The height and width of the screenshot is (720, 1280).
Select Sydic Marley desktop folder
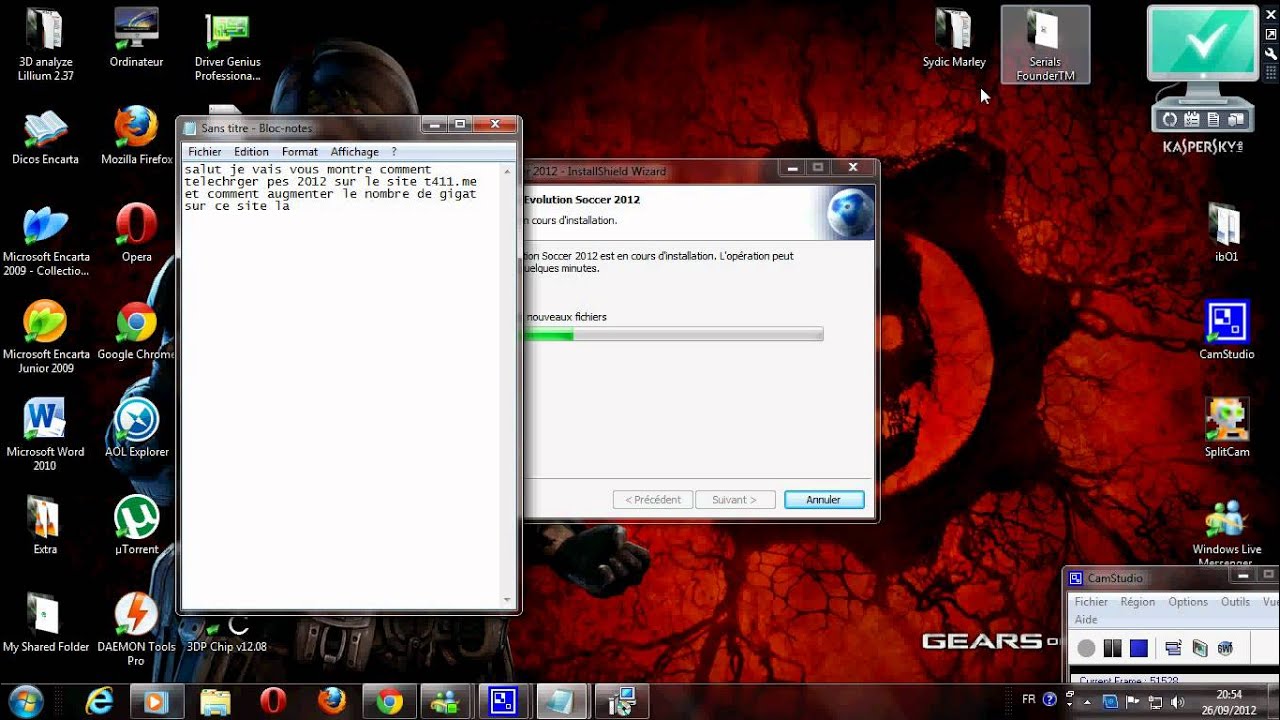pos(954,40)
